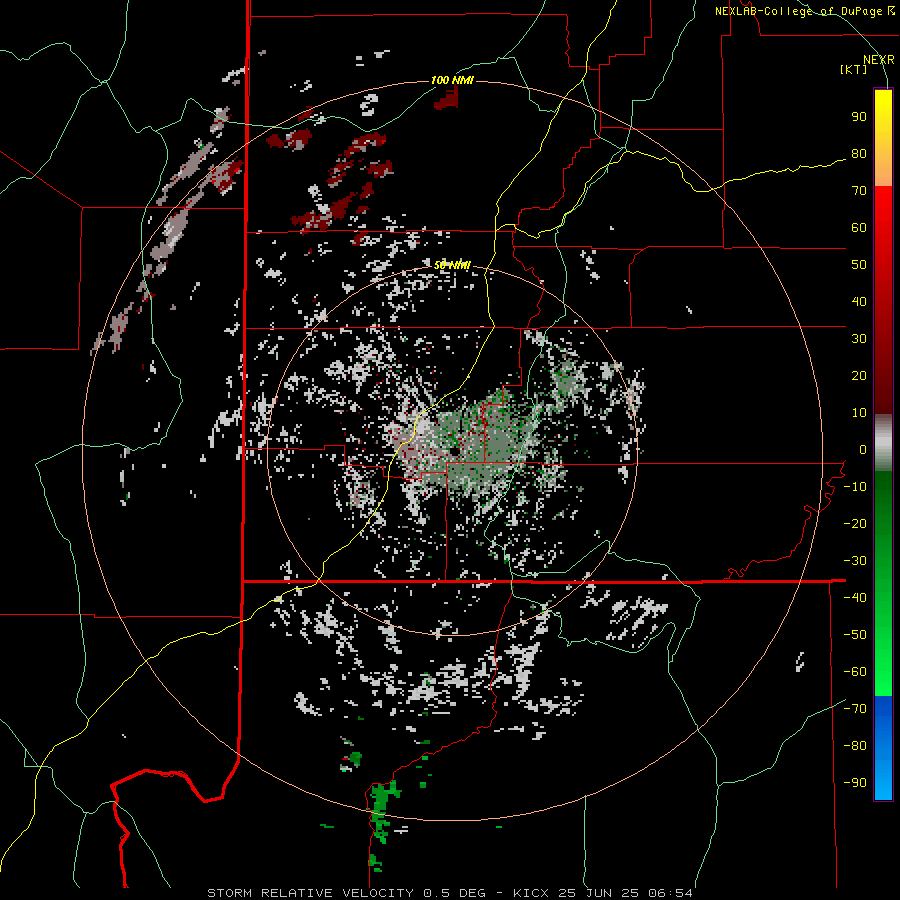
Task: Click the positive 10 scale value
Action: [x=859, y=413]
